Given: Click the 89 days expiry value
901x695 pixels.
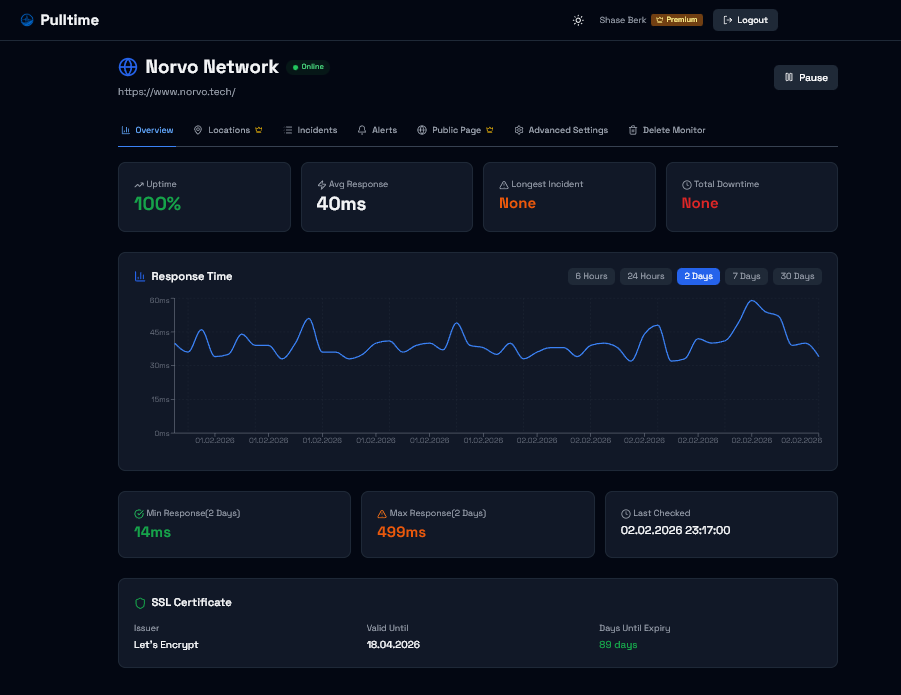Looking at the screenshot, I should (618, 644).
